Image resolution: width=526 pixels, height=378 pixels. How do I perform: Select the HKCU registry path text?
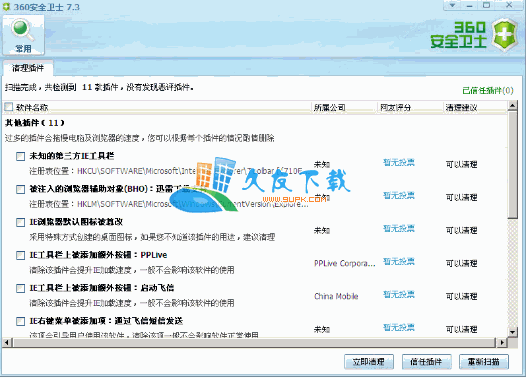[190, 171]
